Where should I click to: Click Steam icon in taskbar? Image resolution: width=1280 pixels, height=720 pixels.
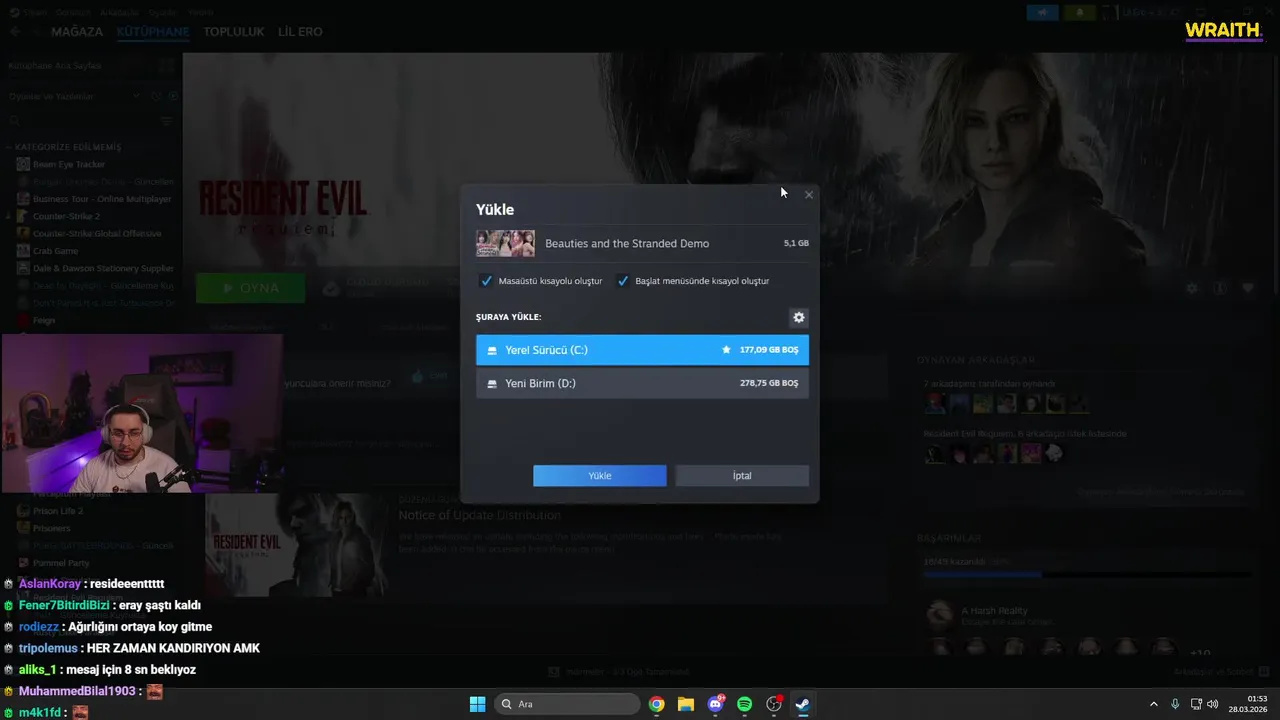[x=802, y=704]
